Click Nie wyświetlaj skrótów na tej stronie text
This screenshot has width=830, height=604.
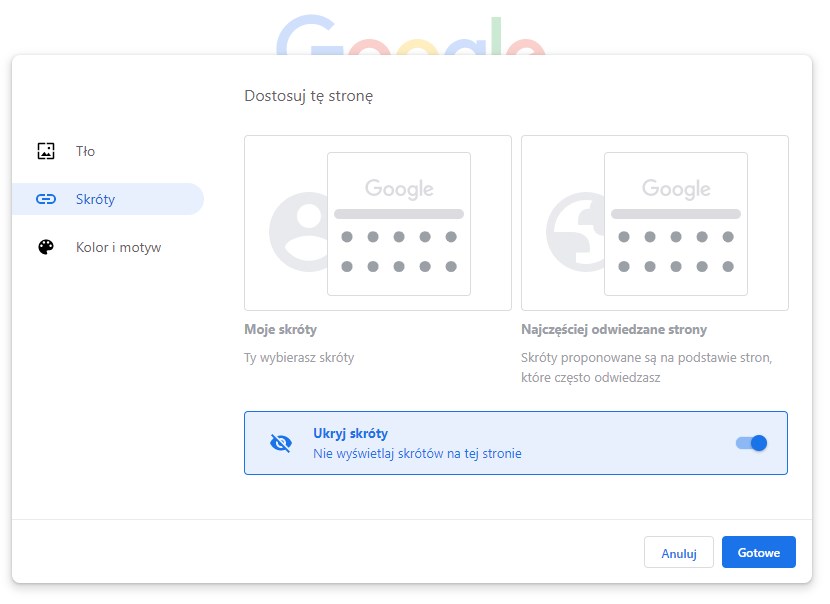click(x=417, y=454)
